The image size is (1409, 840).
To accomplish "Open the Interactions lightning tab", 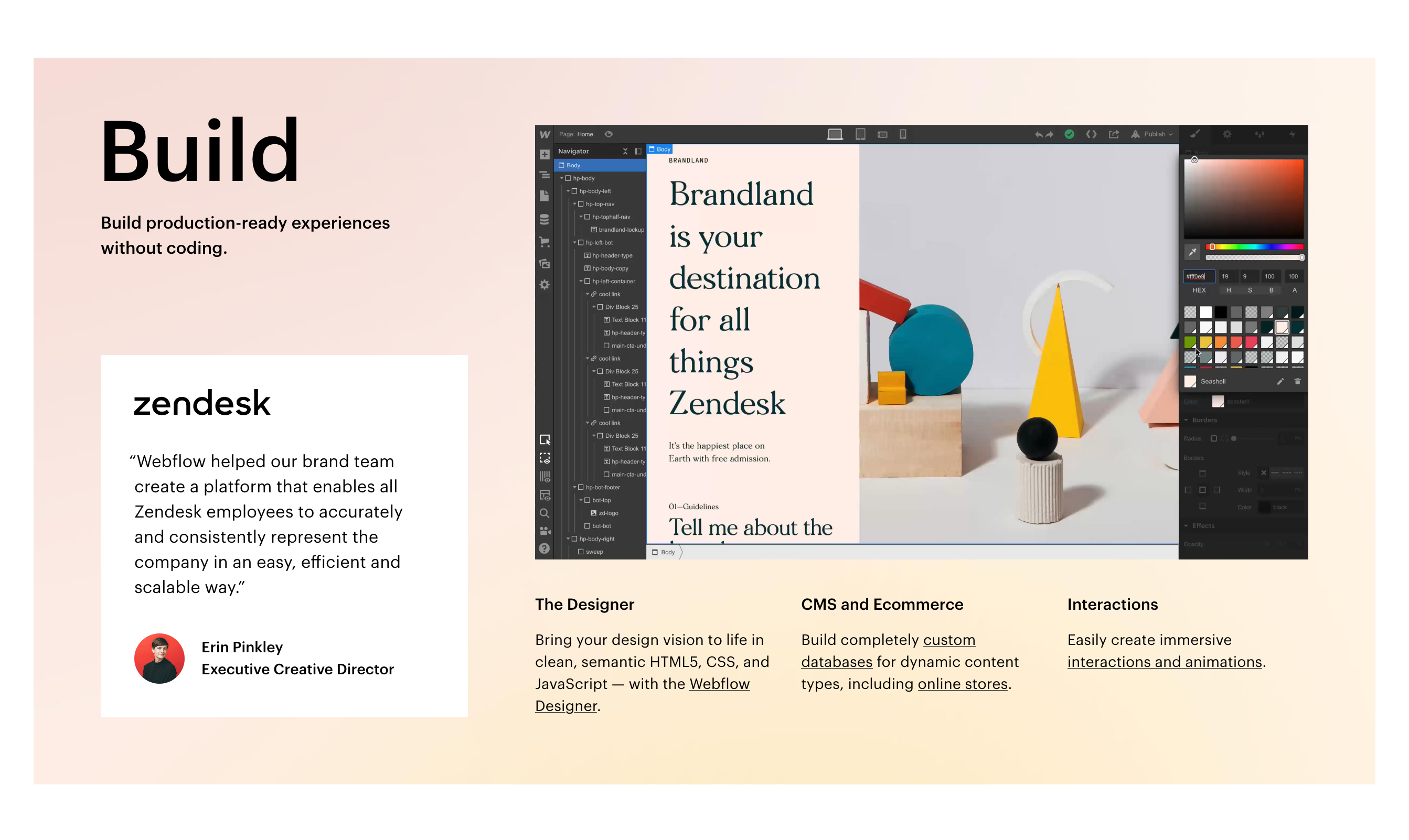I will tap(1292, 134).
